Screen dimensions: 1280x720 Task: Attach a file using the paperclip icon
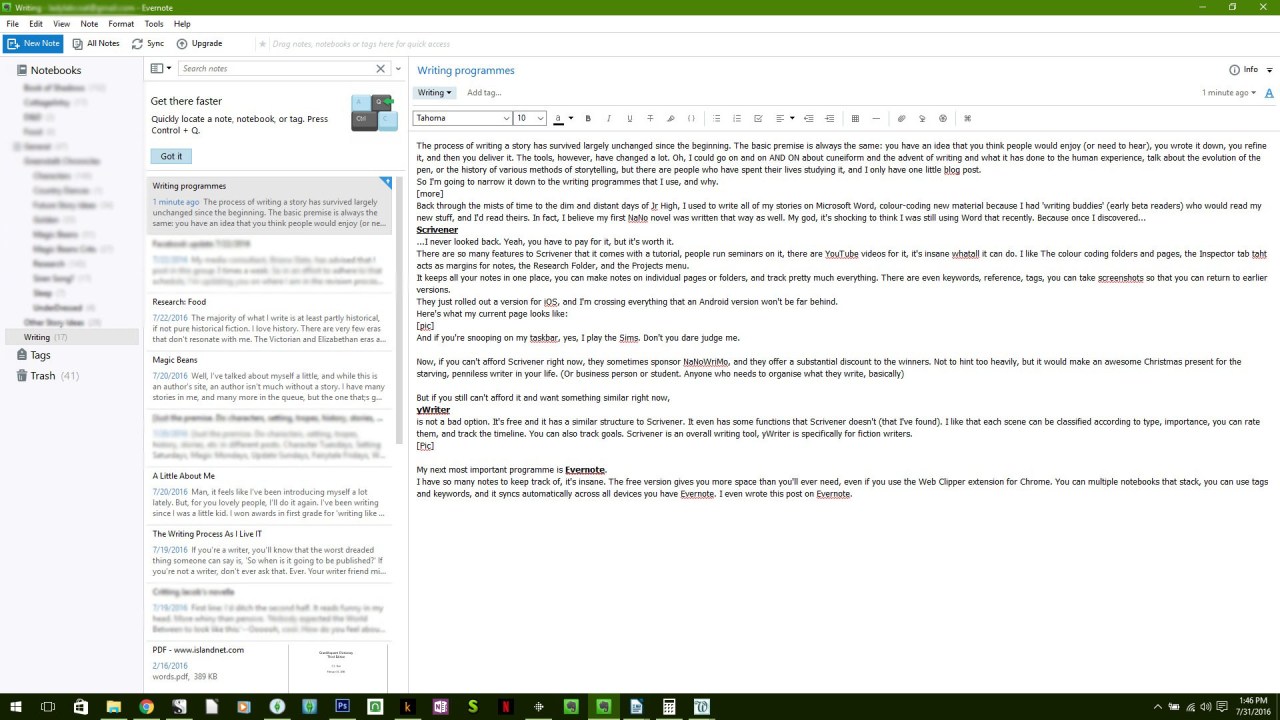click(899, 118)
